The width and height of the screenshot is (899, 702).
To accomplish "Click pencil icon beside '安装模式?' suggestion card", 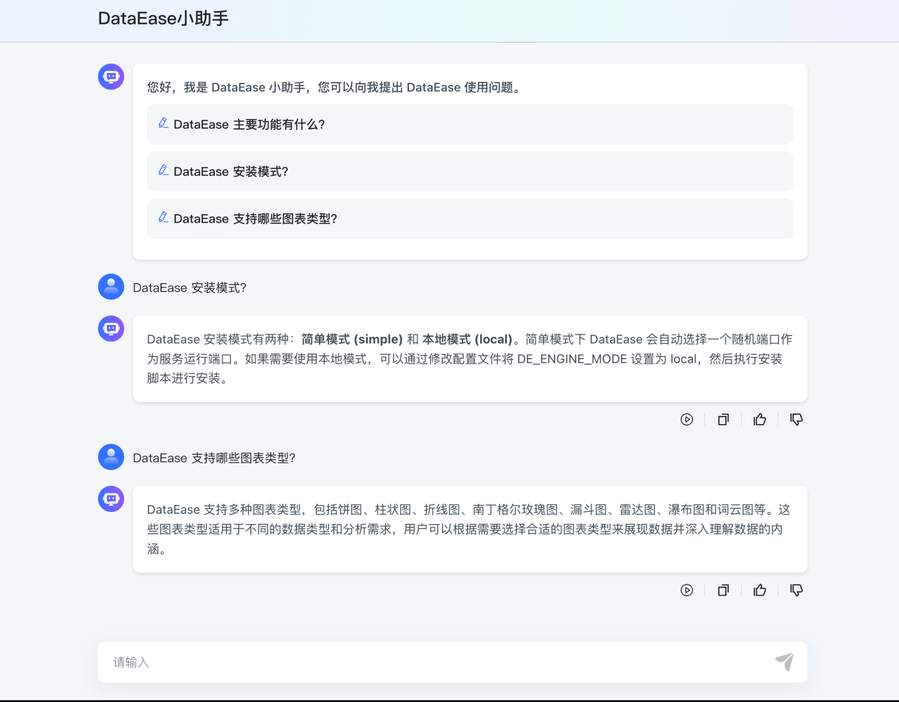I will (163, 170).
